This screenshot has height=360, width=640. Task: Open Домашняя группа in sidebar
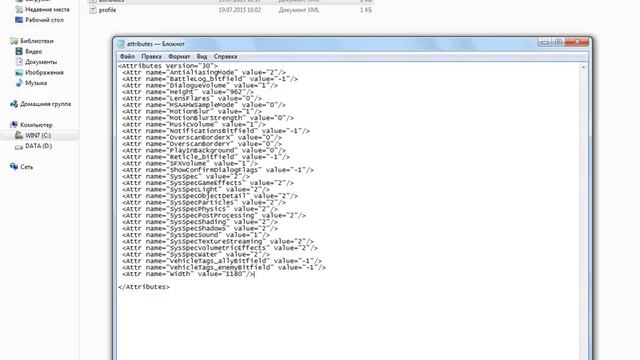click(45, 104)
